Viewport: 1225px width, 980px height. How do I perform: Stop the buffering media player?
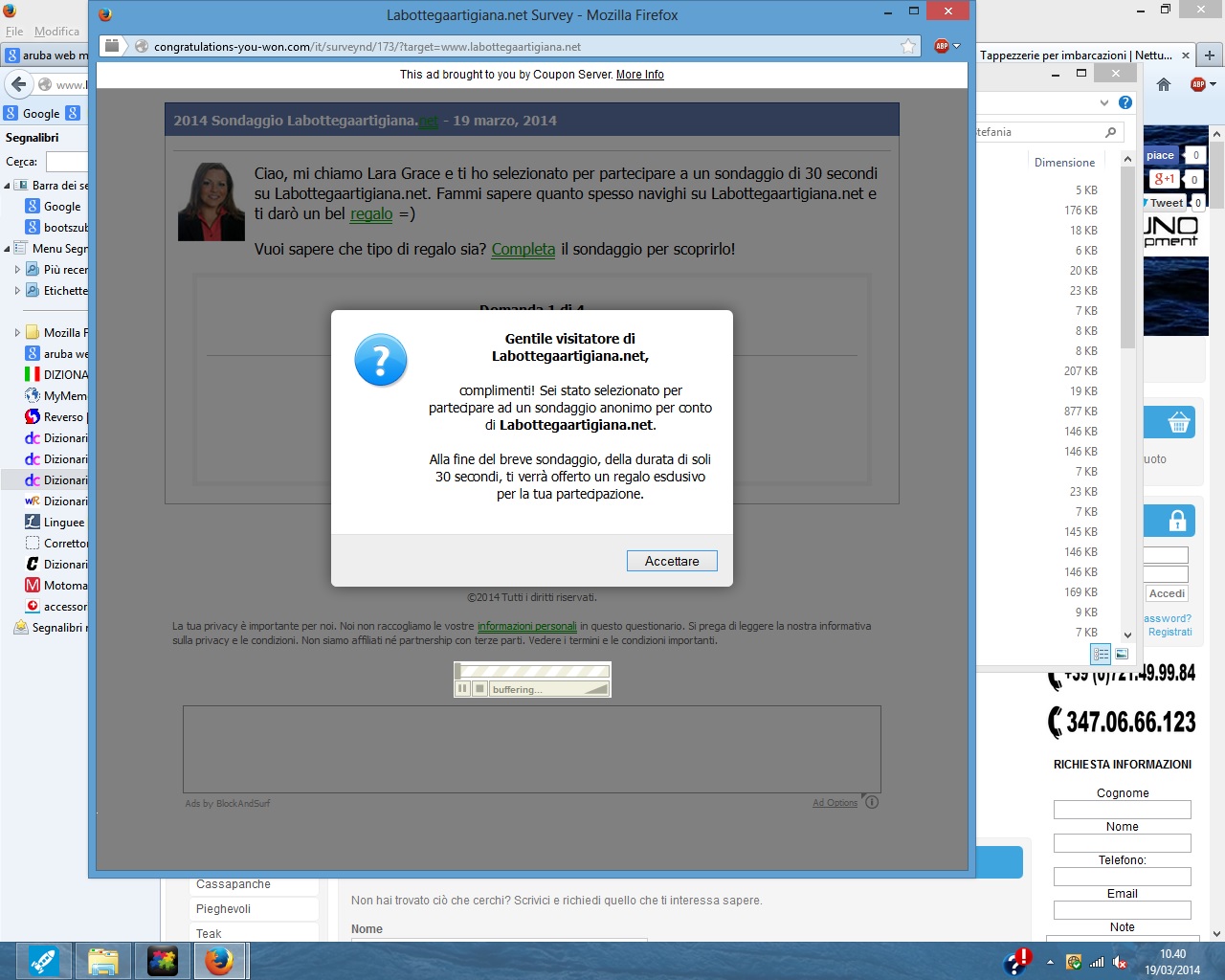click(480, 688)
